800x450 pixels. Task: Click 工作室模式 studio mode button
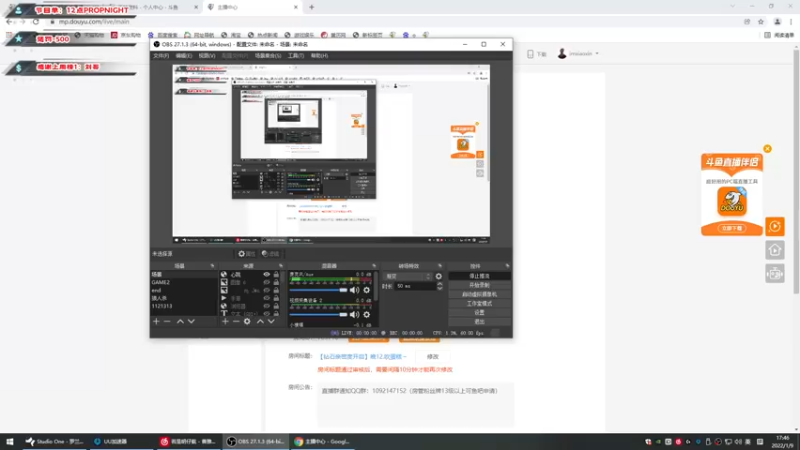tap(479, 304)
